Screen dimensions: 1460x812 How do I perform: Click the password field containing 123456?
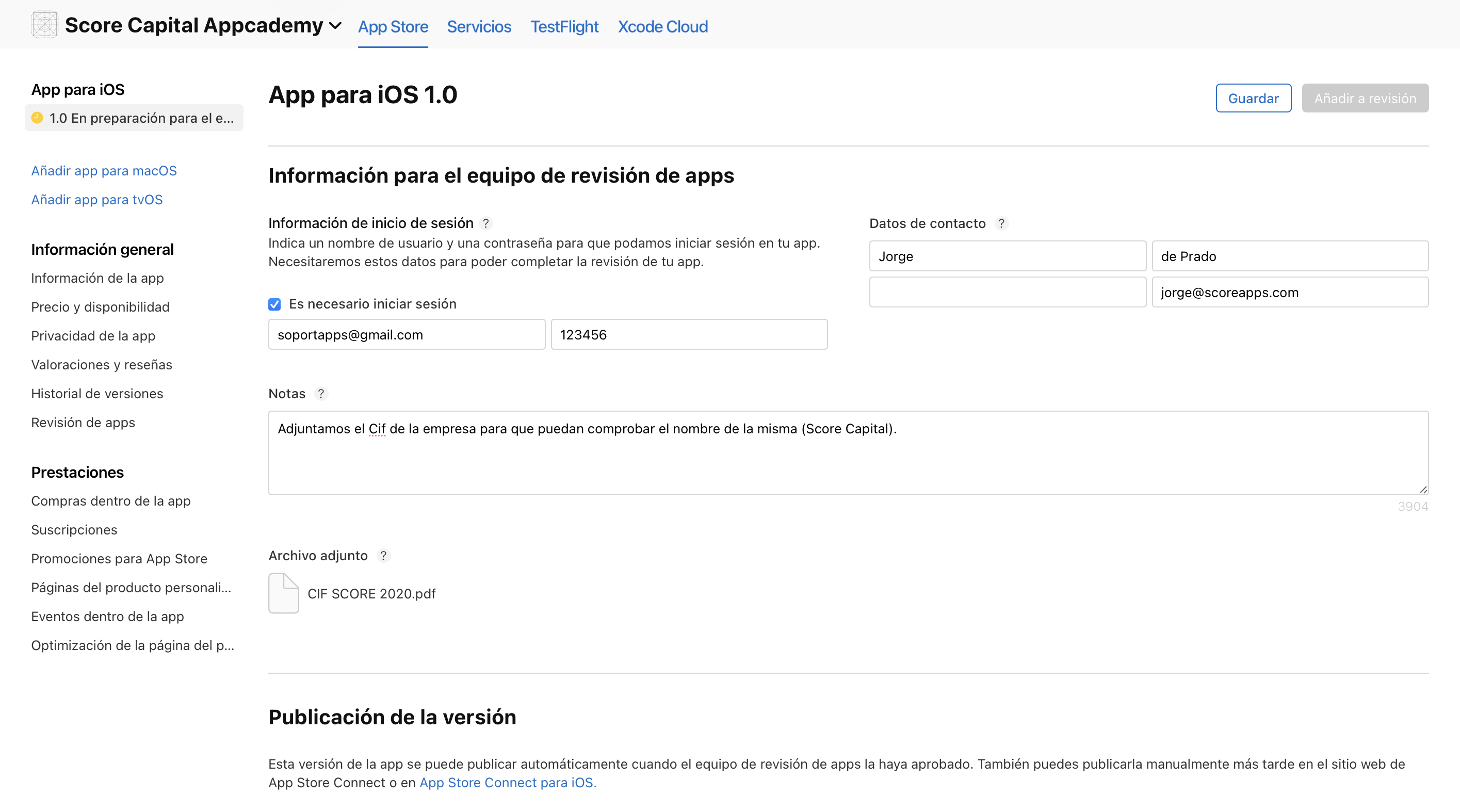(x=689, y=334)
